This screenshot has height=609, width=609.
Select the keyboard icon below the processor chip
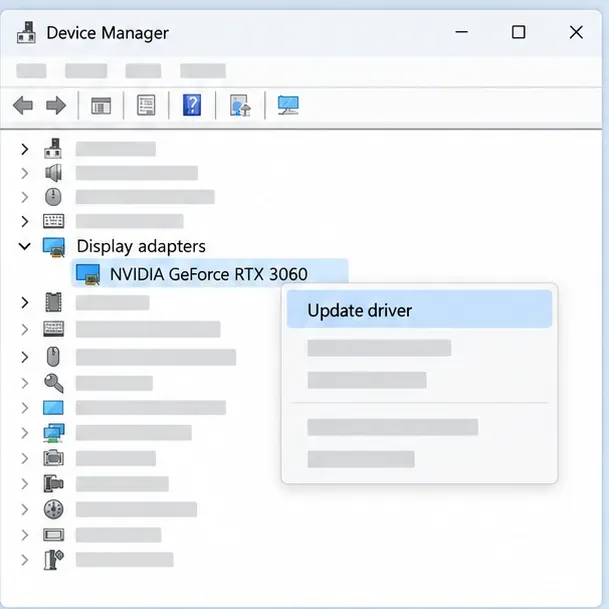pyautogui.click(x=53, y=329)
